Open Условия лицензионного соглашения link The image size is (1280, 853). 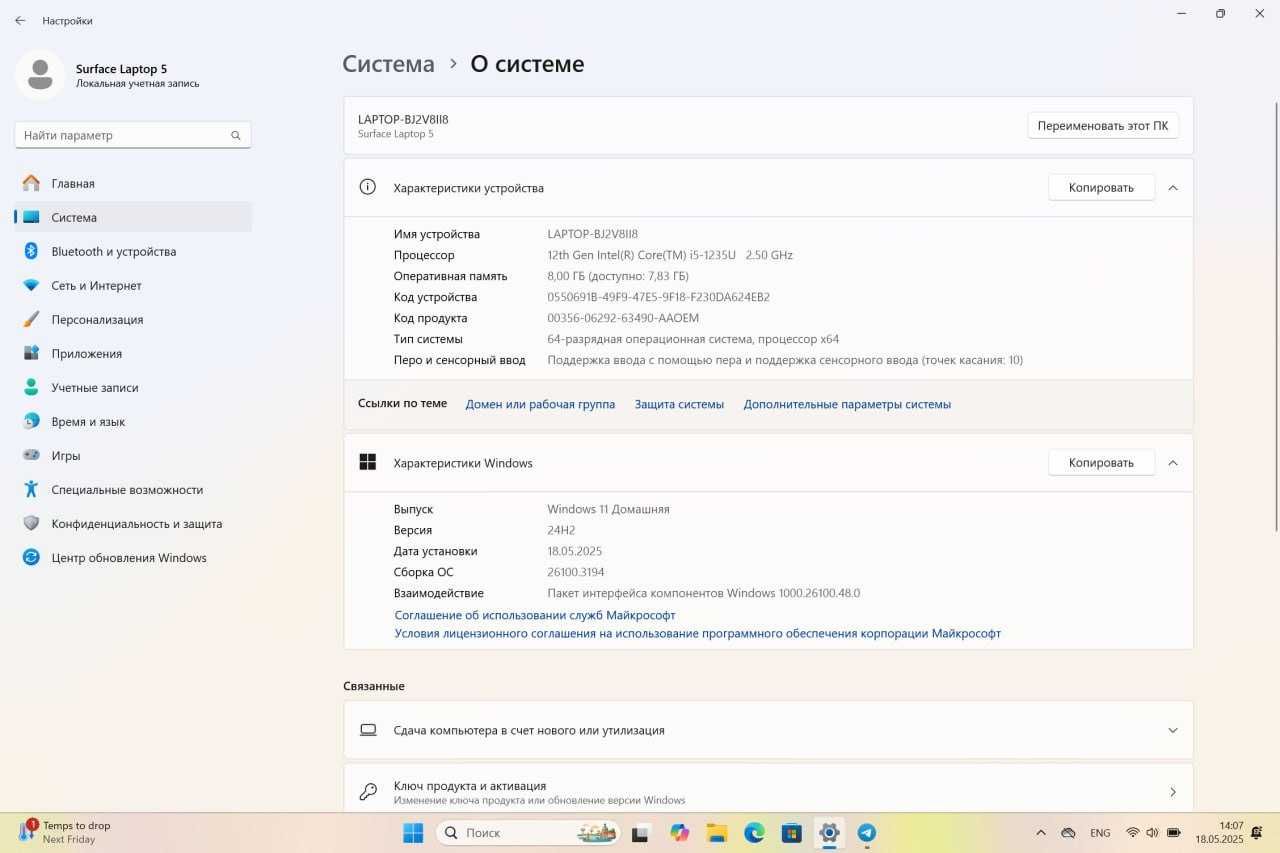click(x=697, y=633)
